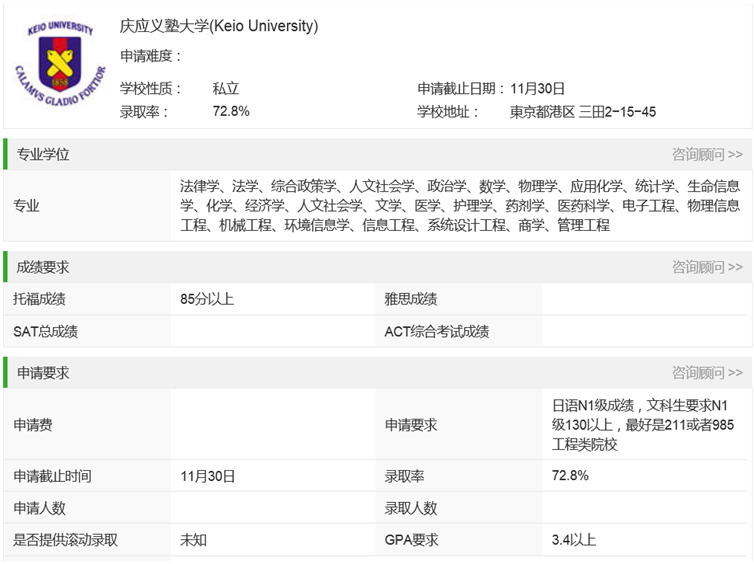Viewport: 754px width, 564px height.
Task: Click the 申请要求 table cell label
Action: pos(411,425)
